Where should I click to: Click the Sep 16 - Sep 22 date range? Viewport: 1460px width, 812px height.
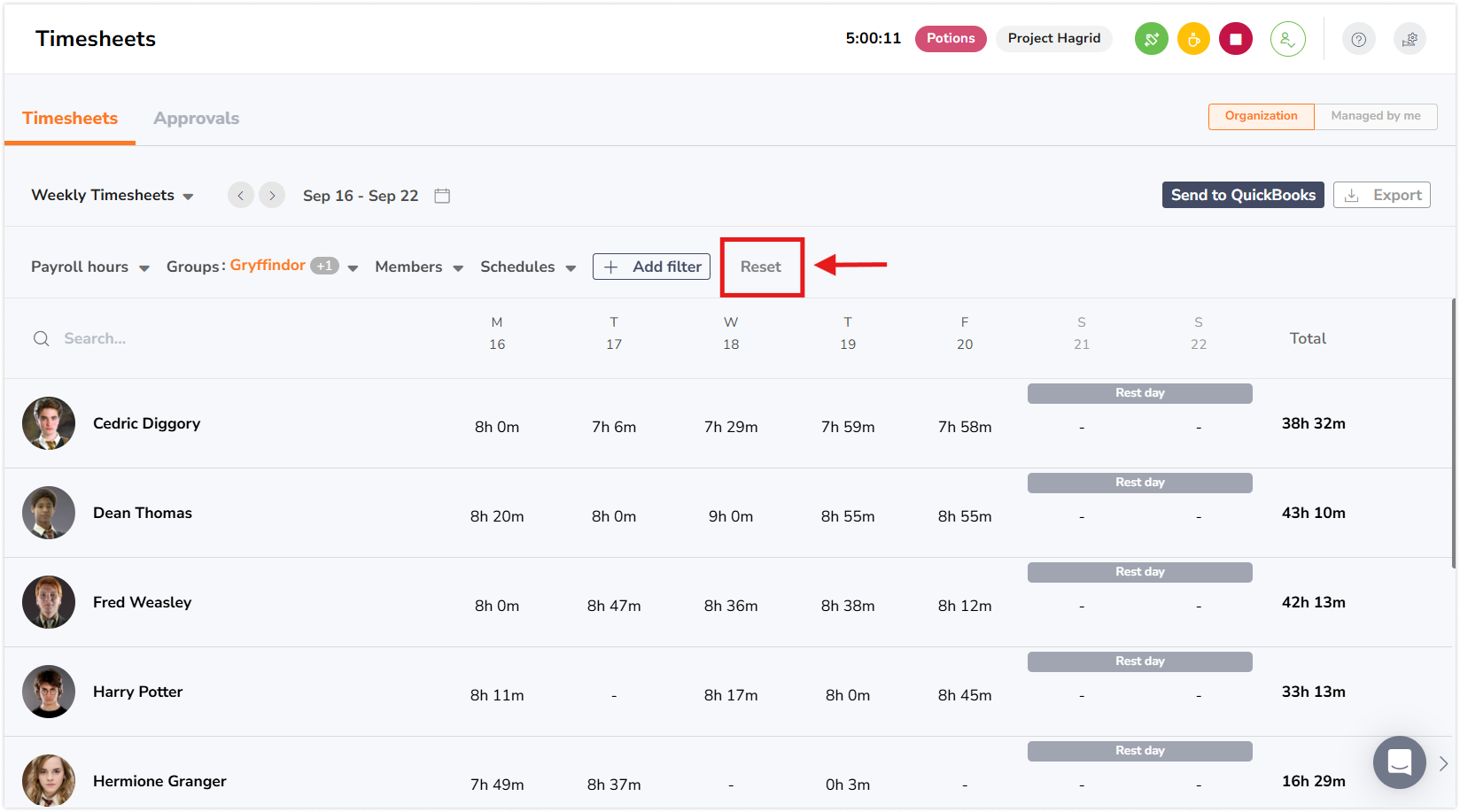[361, 196]
